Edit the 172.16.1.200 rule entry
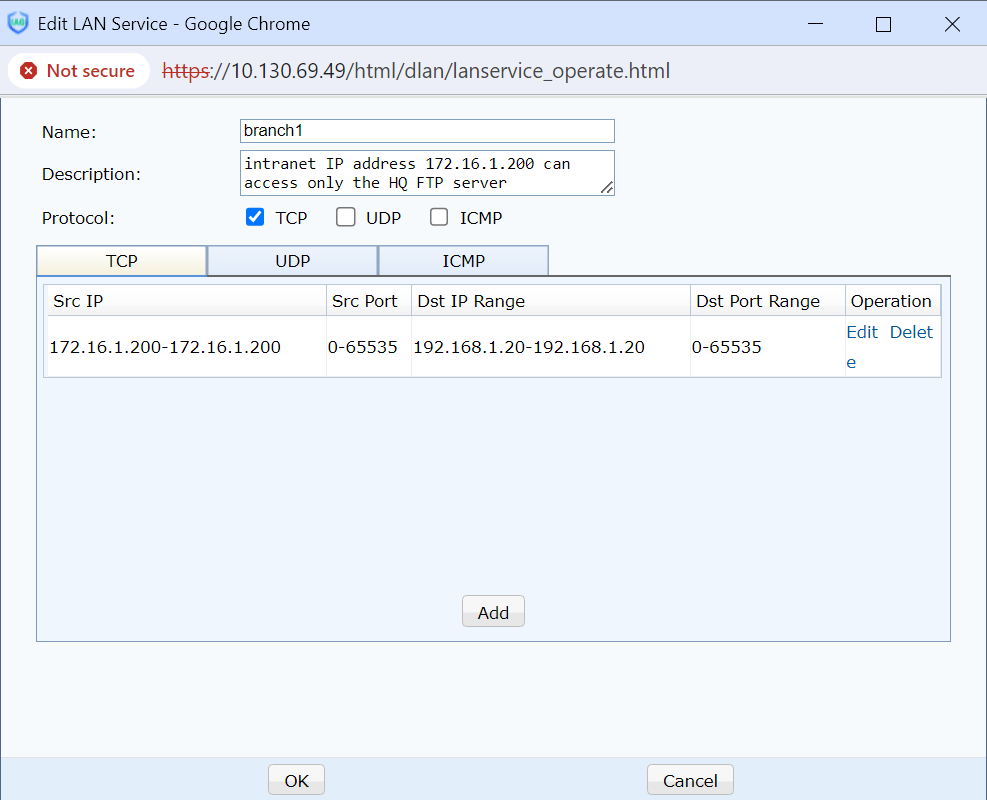The width and height of the screenshot is (987, 800). click(x=862, y=332)
